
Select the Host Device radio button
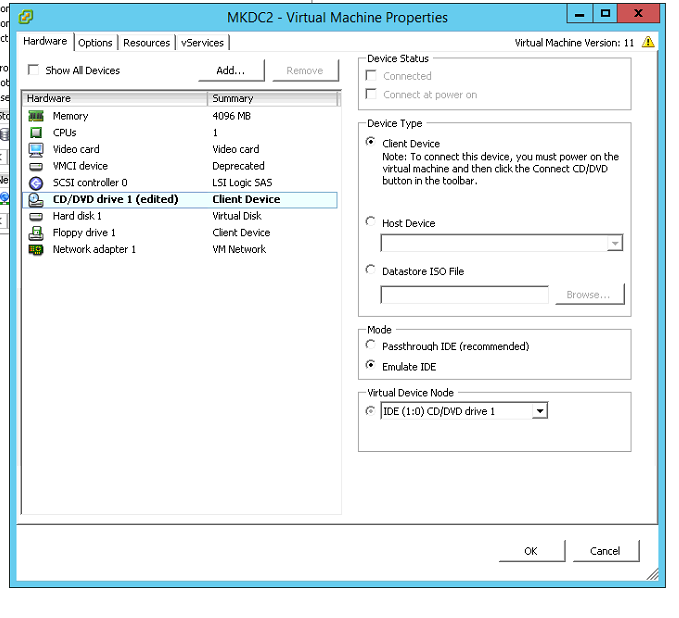[372, 223]
